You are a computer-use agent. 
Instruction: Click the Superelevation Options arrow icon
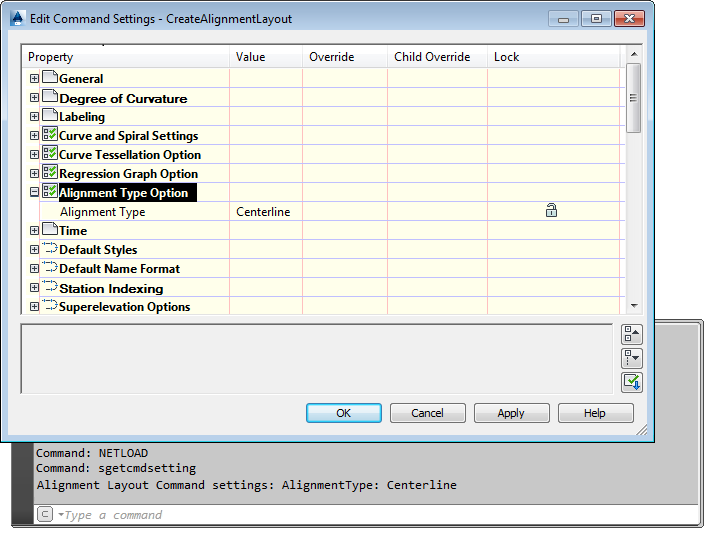pyautogui.click(x=50, y=305)
